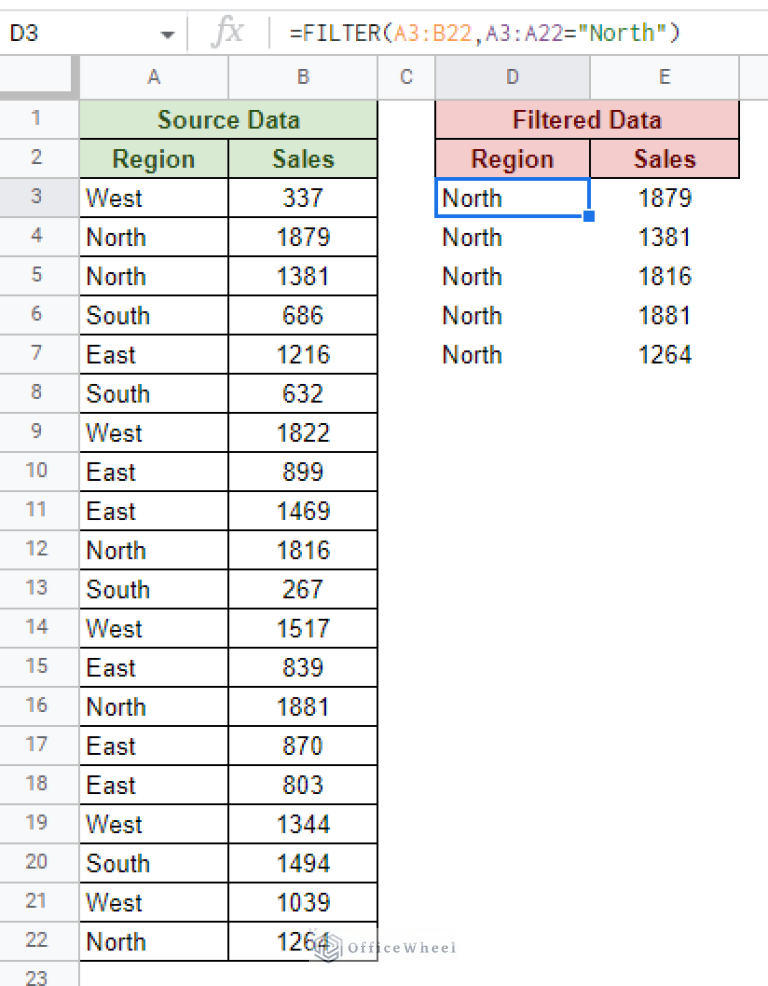
Task: Select column D header
Action: pyautogui.click(x=512, y=77)
